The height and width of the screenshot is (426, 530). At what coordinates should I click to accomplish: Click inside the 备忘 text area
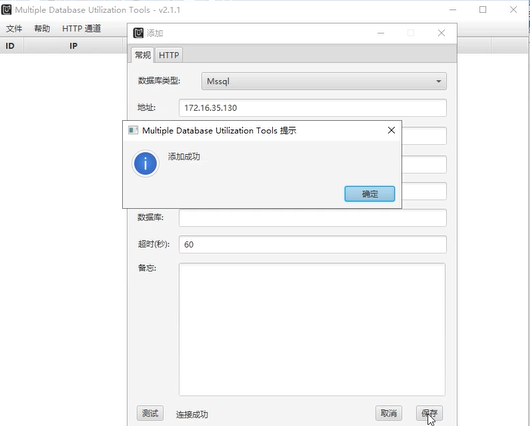[x=312, y=329]
